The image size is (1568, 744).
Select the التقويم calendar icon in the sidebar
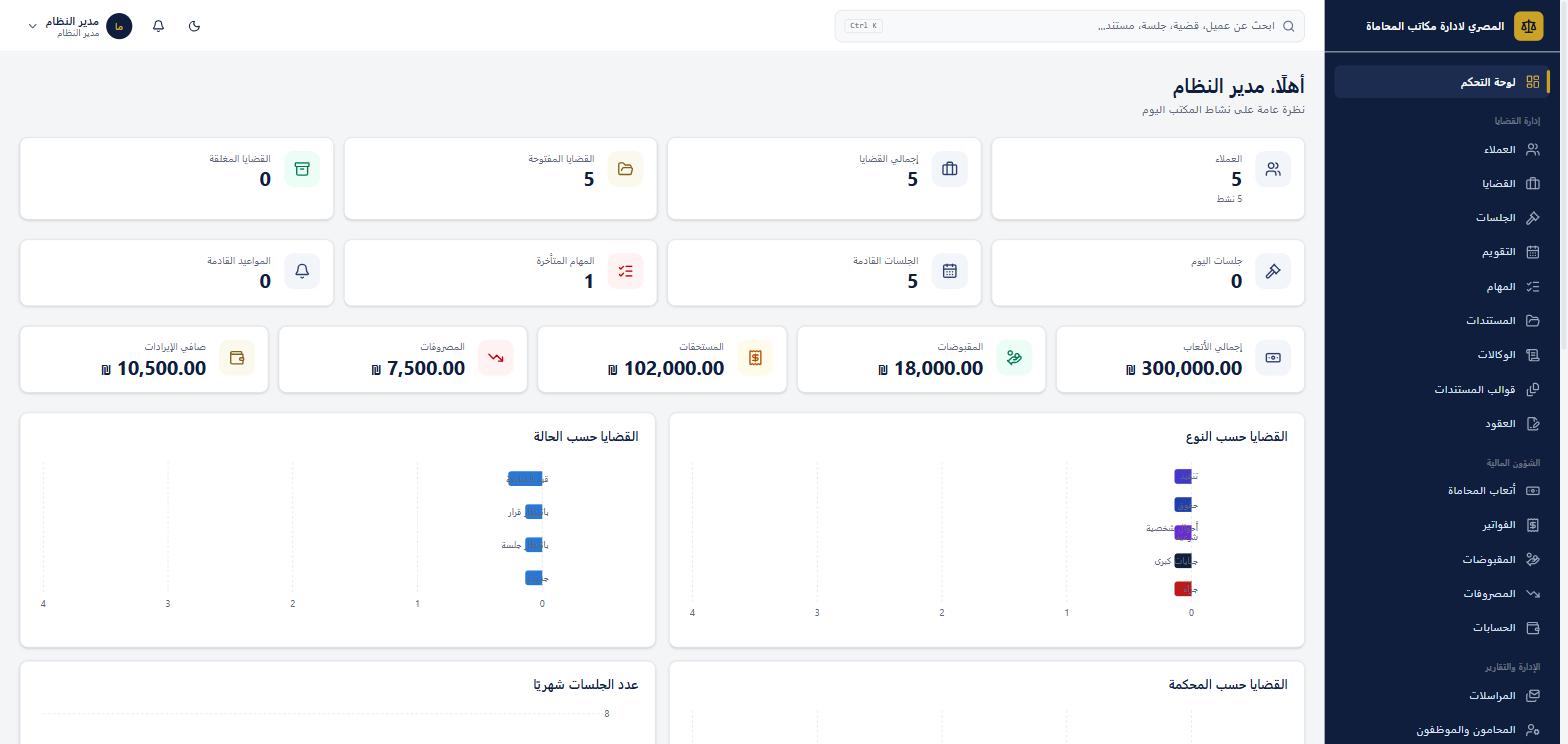click(1533, 252)
